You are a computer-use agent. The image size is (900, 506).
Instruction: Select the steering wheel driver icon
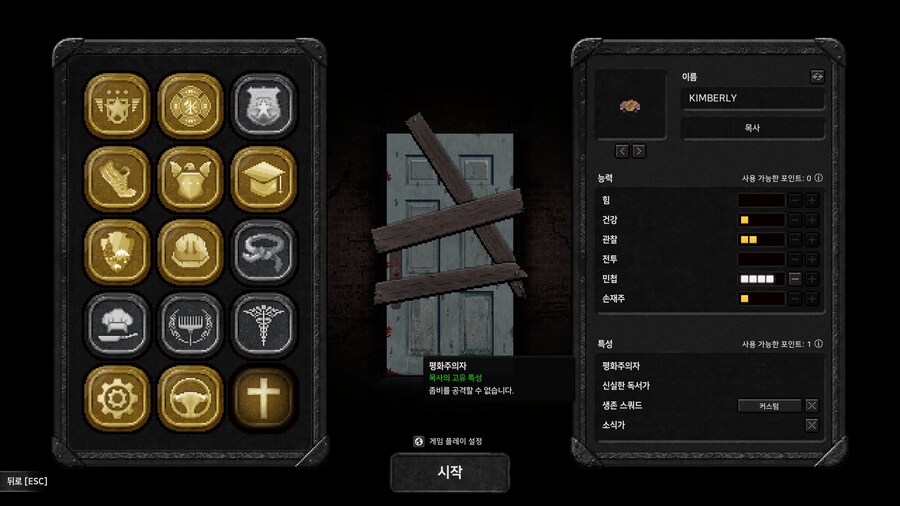pos(190,398)
